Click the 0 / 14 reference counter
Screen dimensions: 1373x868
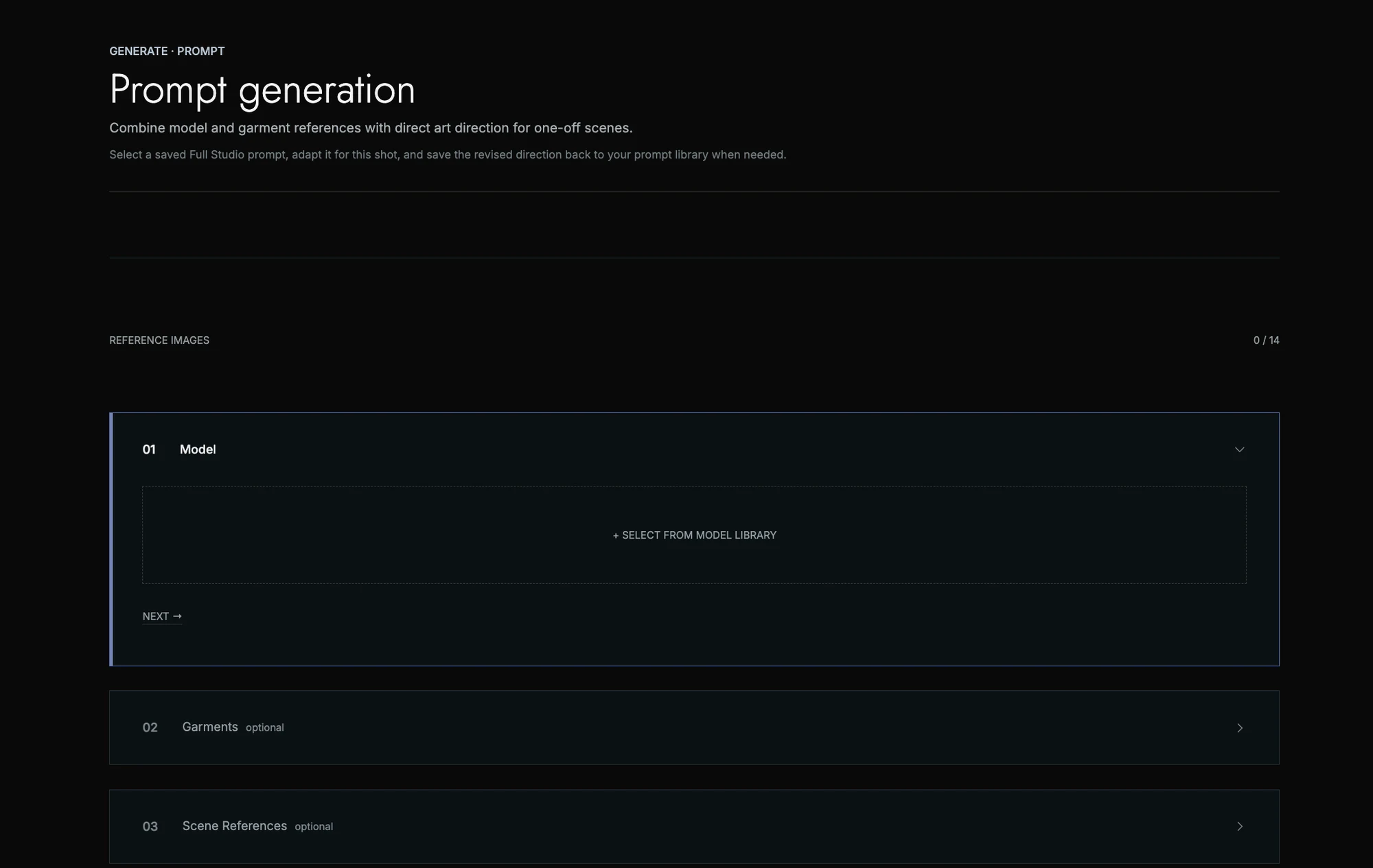[x=1266, y=340]
